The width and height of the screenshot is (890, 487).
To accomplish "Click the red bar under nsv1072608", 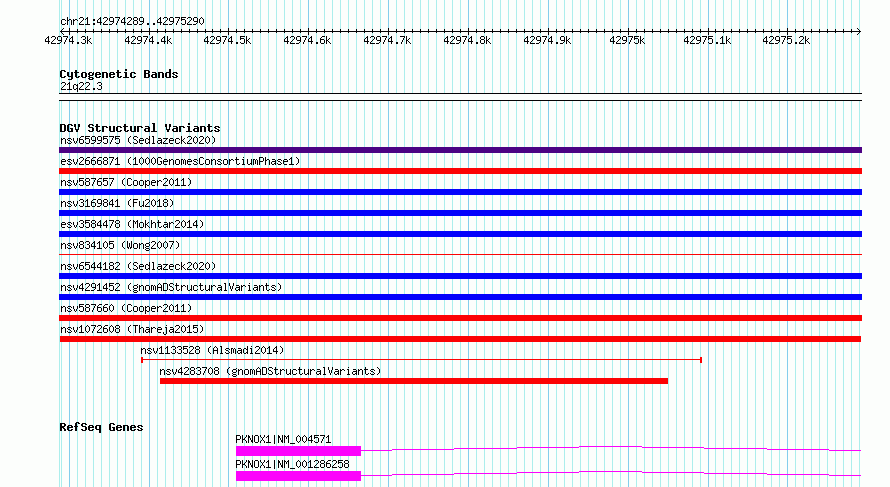I will click(x=460, y=339).
